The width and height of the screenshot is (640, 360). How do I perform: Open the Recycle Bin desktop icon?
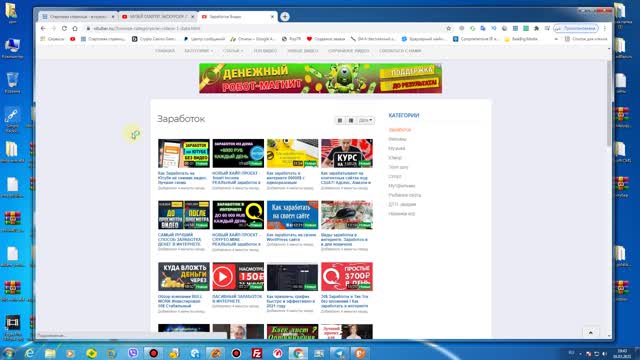12,82
